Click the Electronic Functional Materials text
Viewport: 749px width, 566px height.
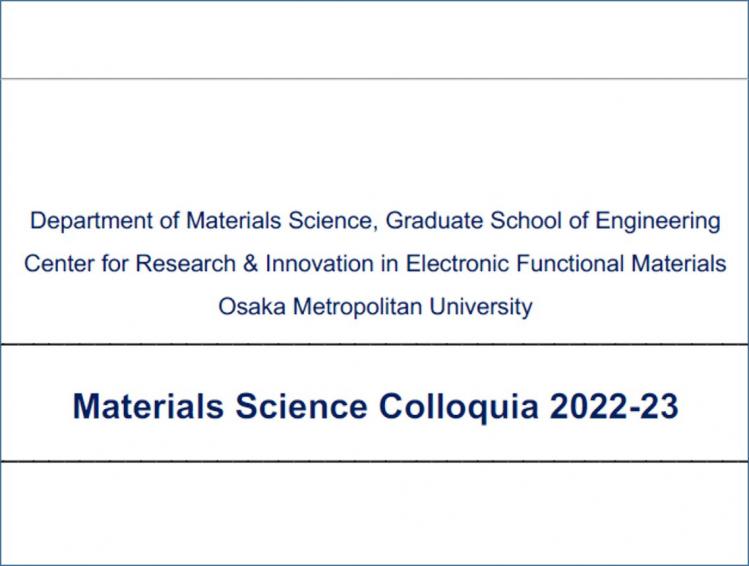click(566, 264)
